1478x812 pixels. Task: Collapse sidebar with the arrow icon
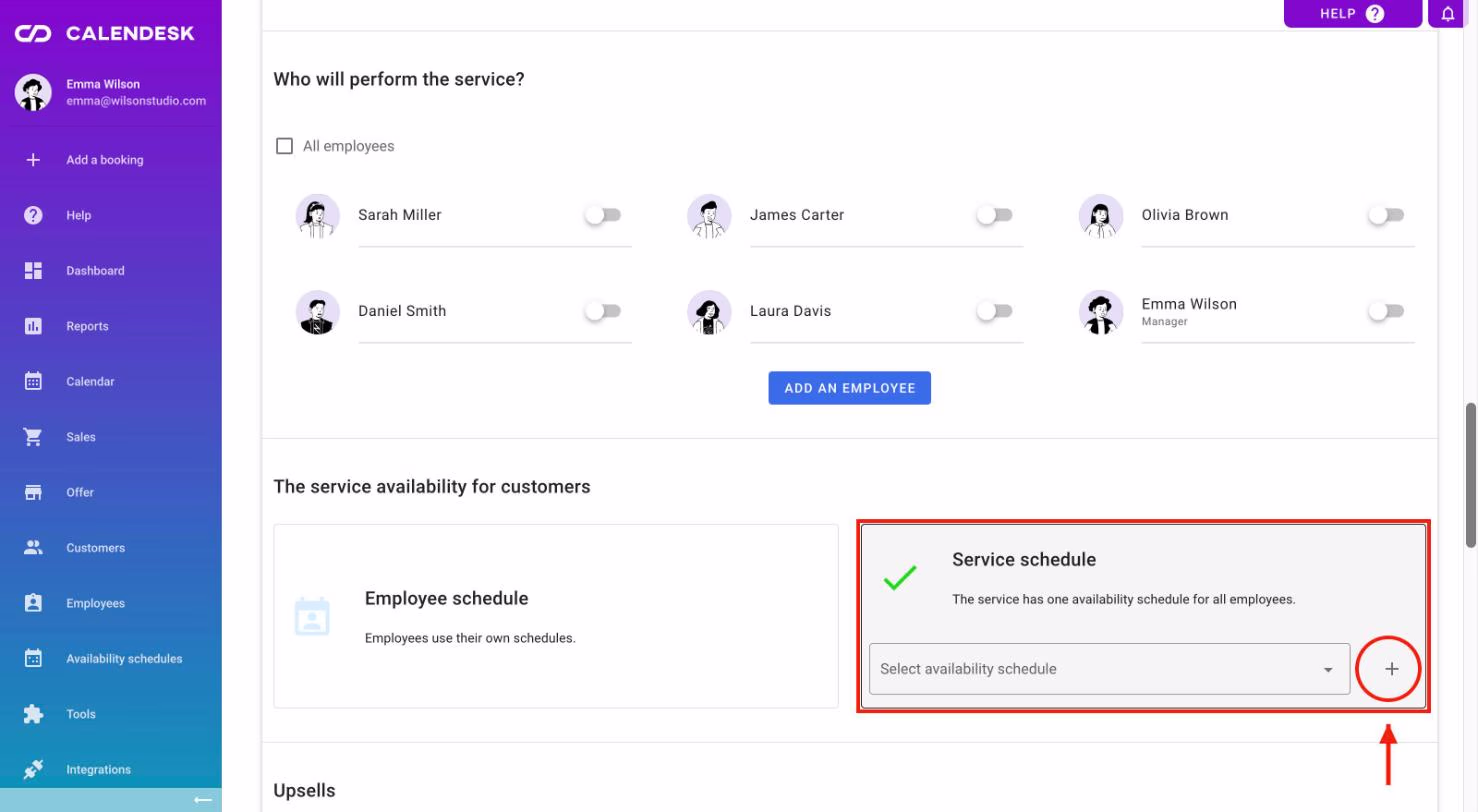click(x=203, y=800)
